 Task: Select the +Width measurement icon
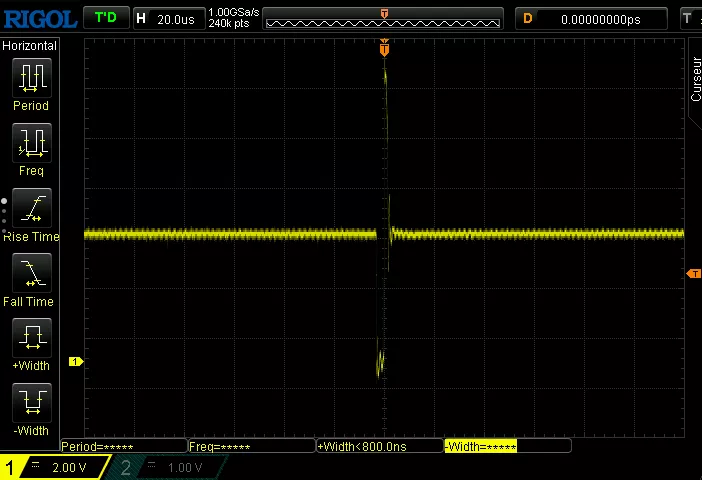coord(31,337)
